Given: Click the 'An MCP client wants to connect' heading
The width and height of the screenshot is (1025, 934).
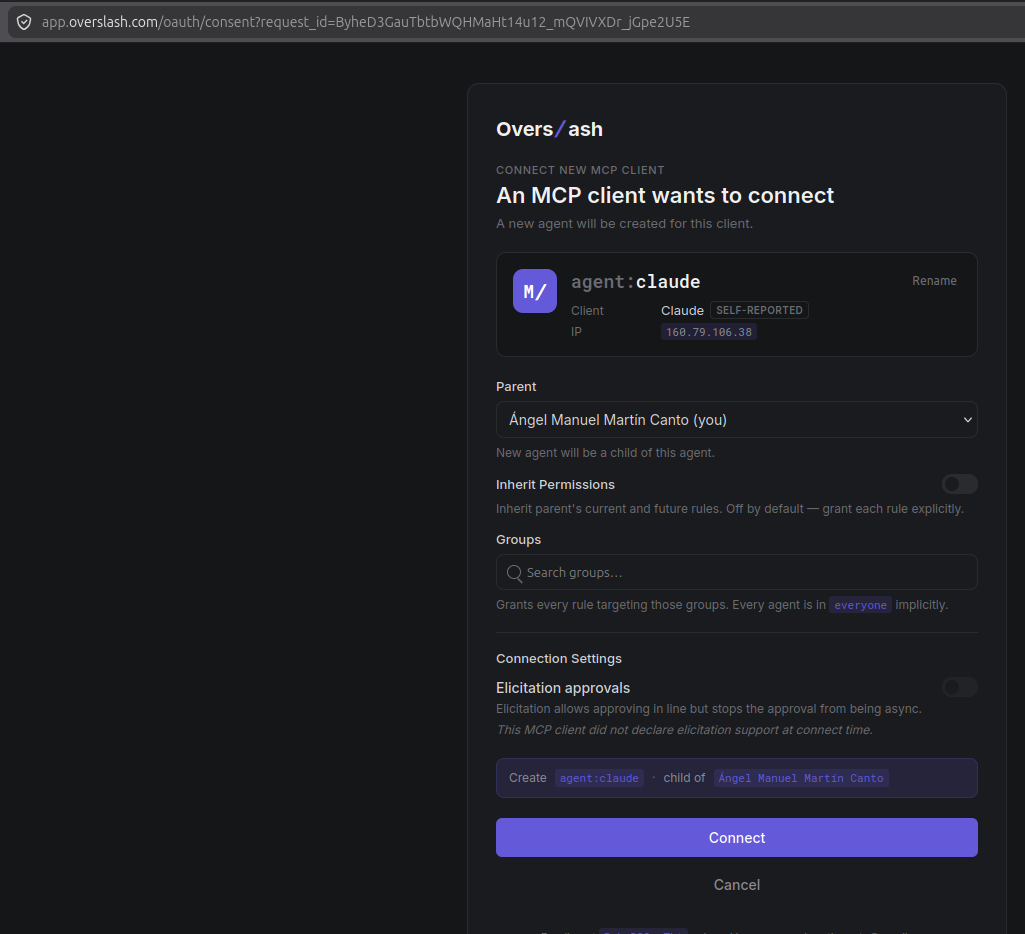Looking at the screenshot, I should (x=665, y=195).
